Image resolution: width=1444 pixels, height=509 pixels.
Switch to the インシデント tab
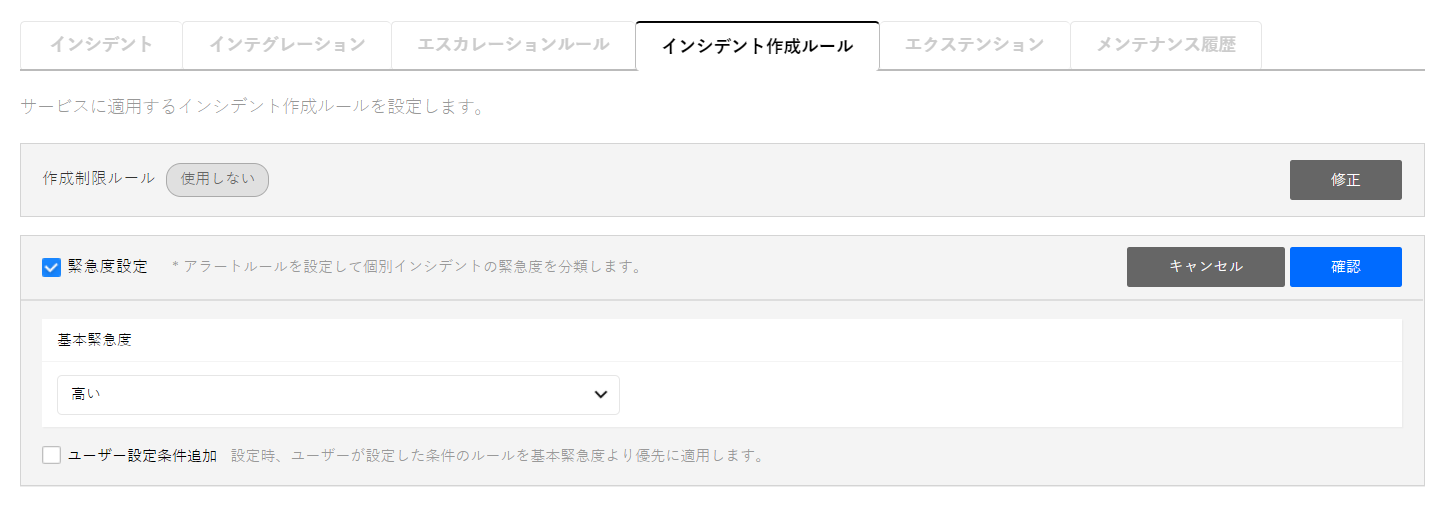[101, 45]
